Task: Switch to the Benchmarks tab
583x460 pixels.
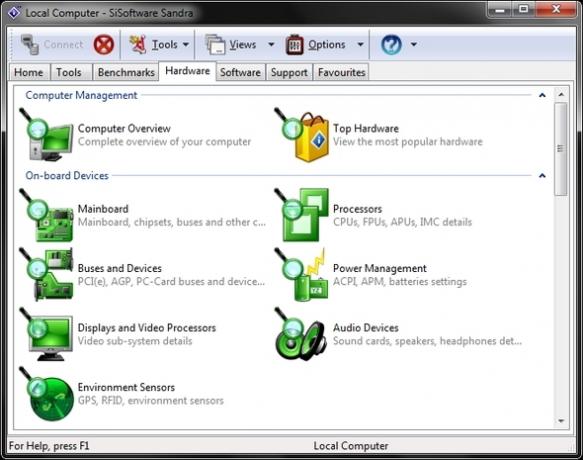Action: tap(126, 72)
